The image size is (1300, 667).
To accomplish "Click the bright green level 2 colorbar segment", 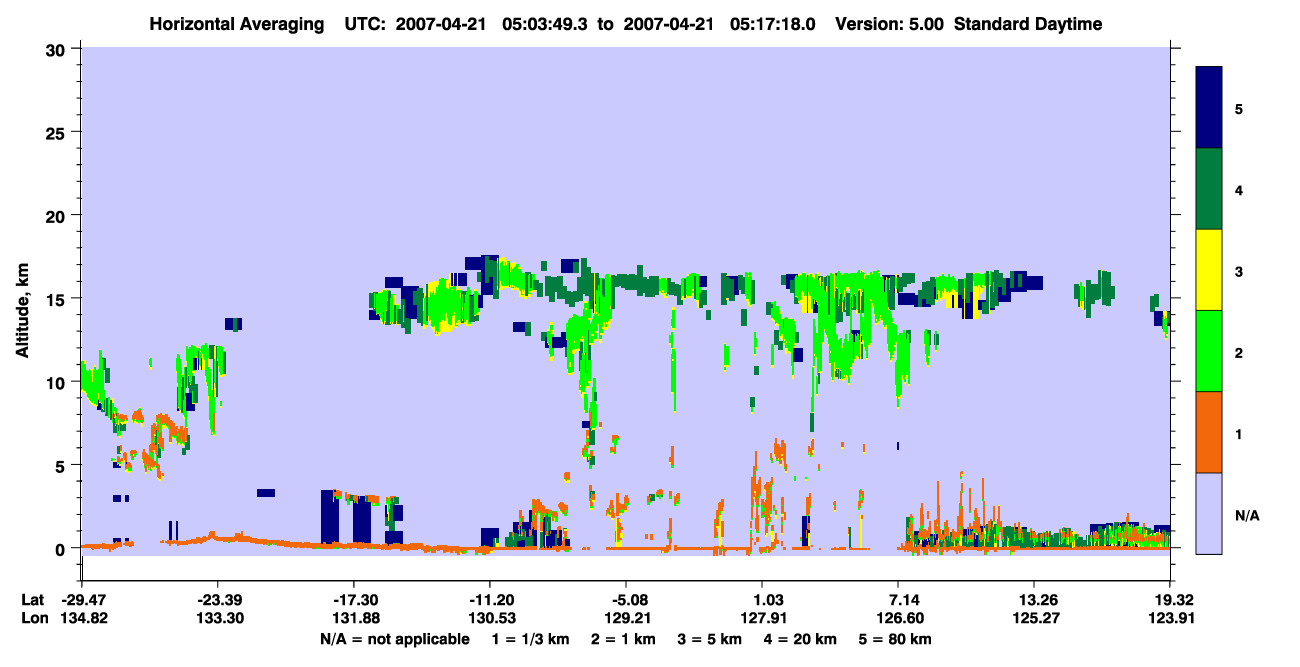I will coord(1209,350).
